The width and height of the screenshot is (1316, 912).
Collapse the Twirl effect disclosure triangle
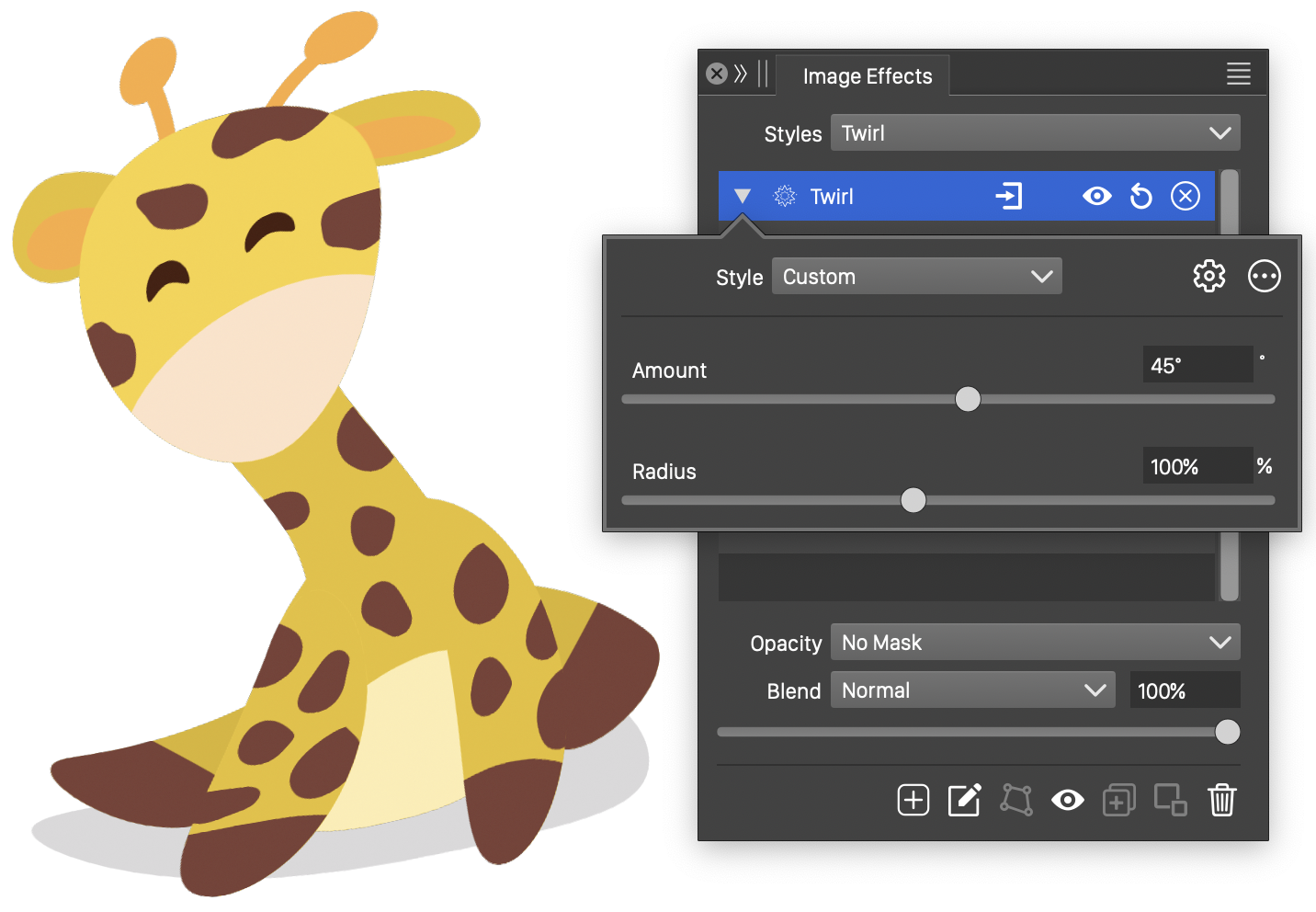pos(743,196)
